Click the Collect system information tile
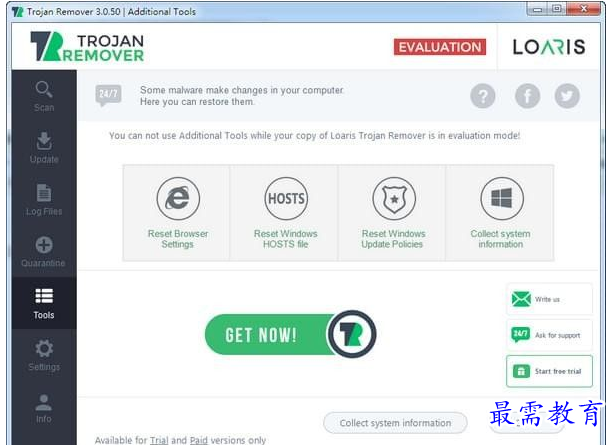The height and width of the screenshot is (445, 611). point(500,213)
